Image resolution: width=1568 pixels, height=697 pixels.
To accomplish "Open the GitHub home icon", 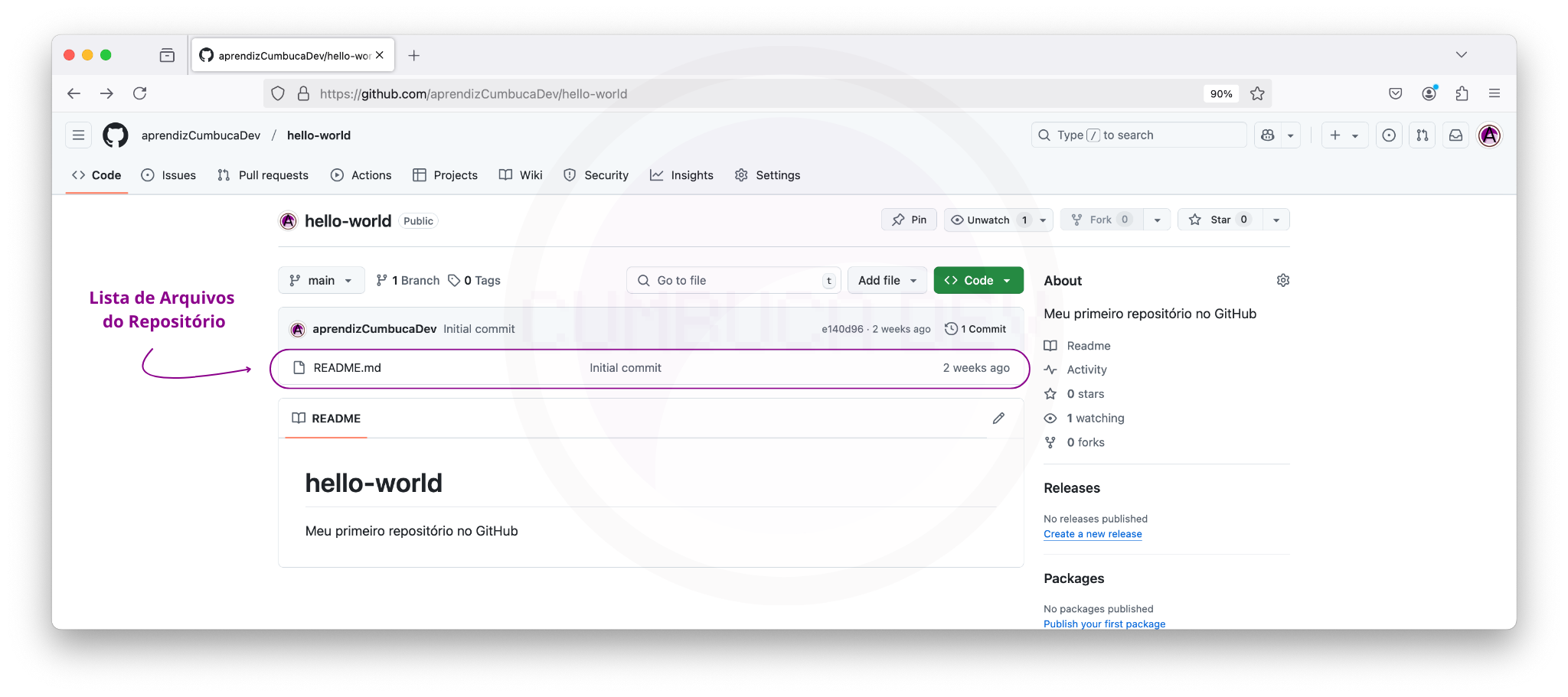I will tap(116, 135).
